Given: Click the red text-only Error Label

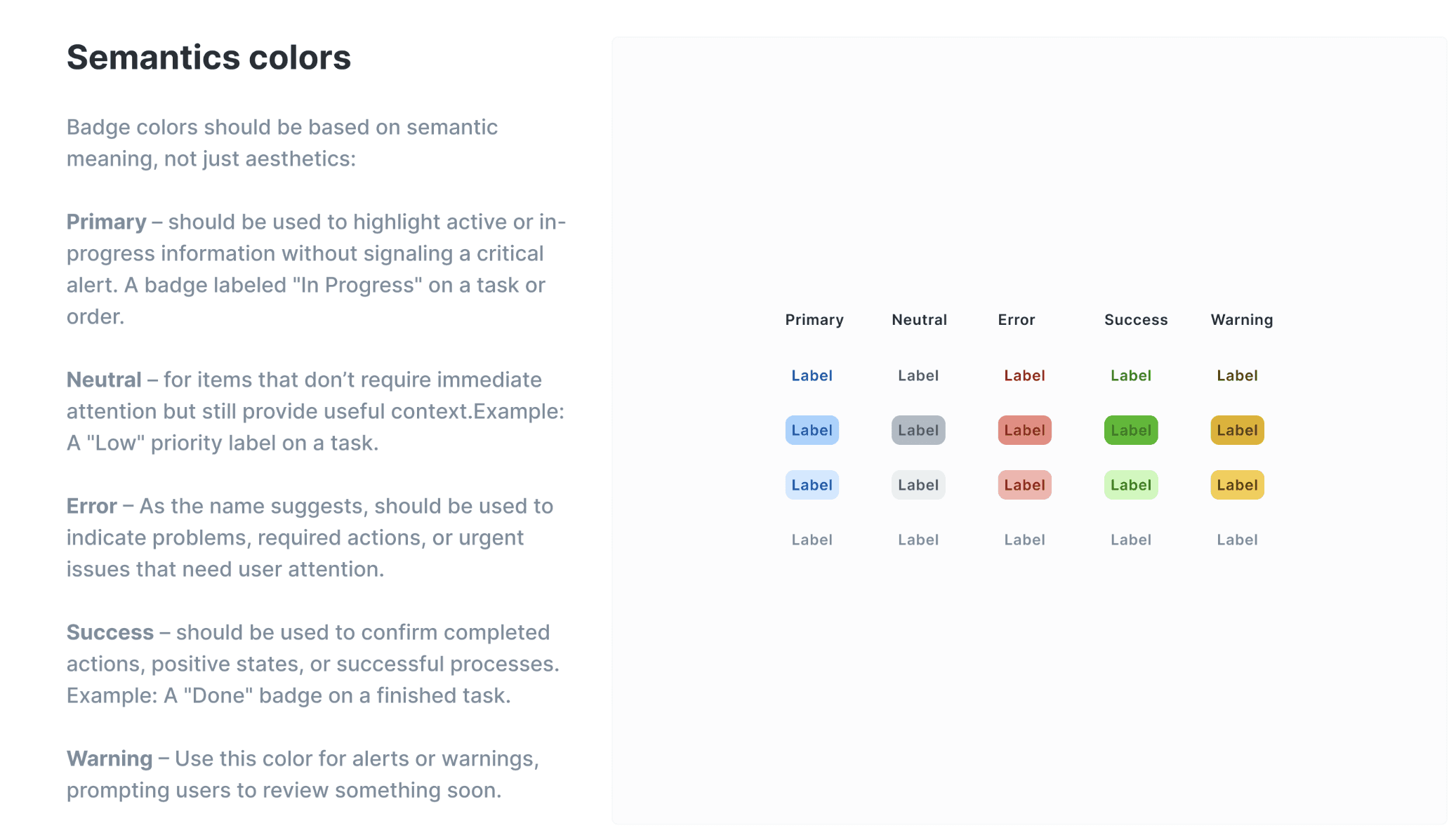Looking at the screenshot, I should pos(1024,375).
